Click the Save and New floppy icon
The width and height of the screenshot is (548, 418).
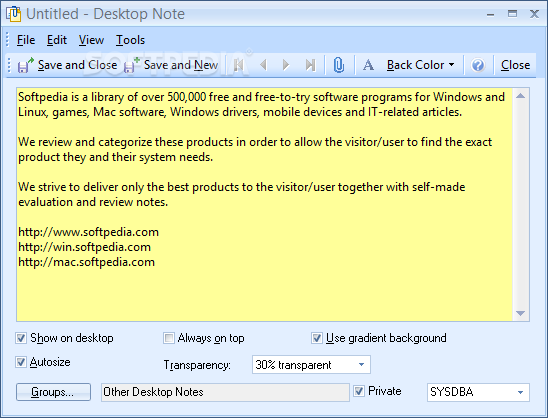coord(132,65)
